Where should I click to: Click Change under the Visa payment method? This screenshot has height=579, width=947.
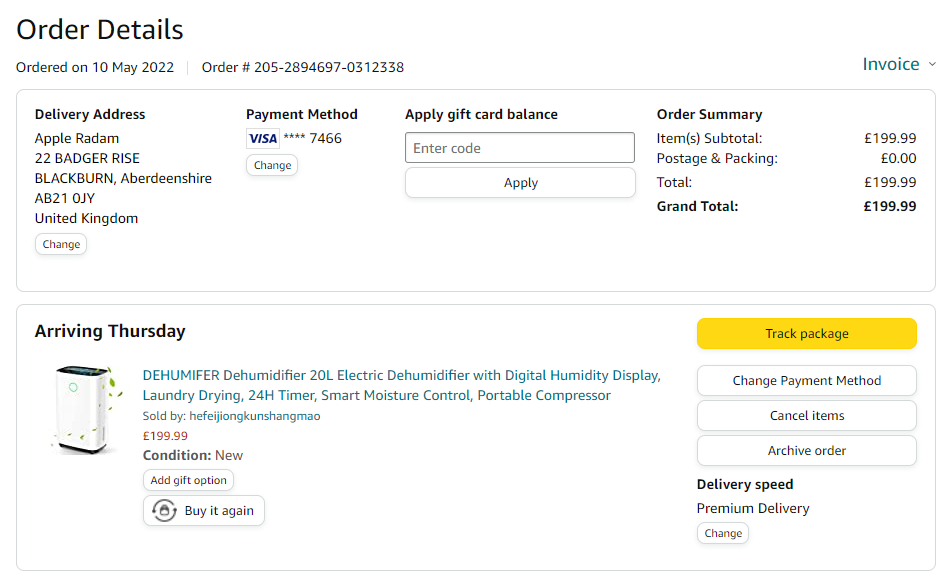[x=272, y=165]
